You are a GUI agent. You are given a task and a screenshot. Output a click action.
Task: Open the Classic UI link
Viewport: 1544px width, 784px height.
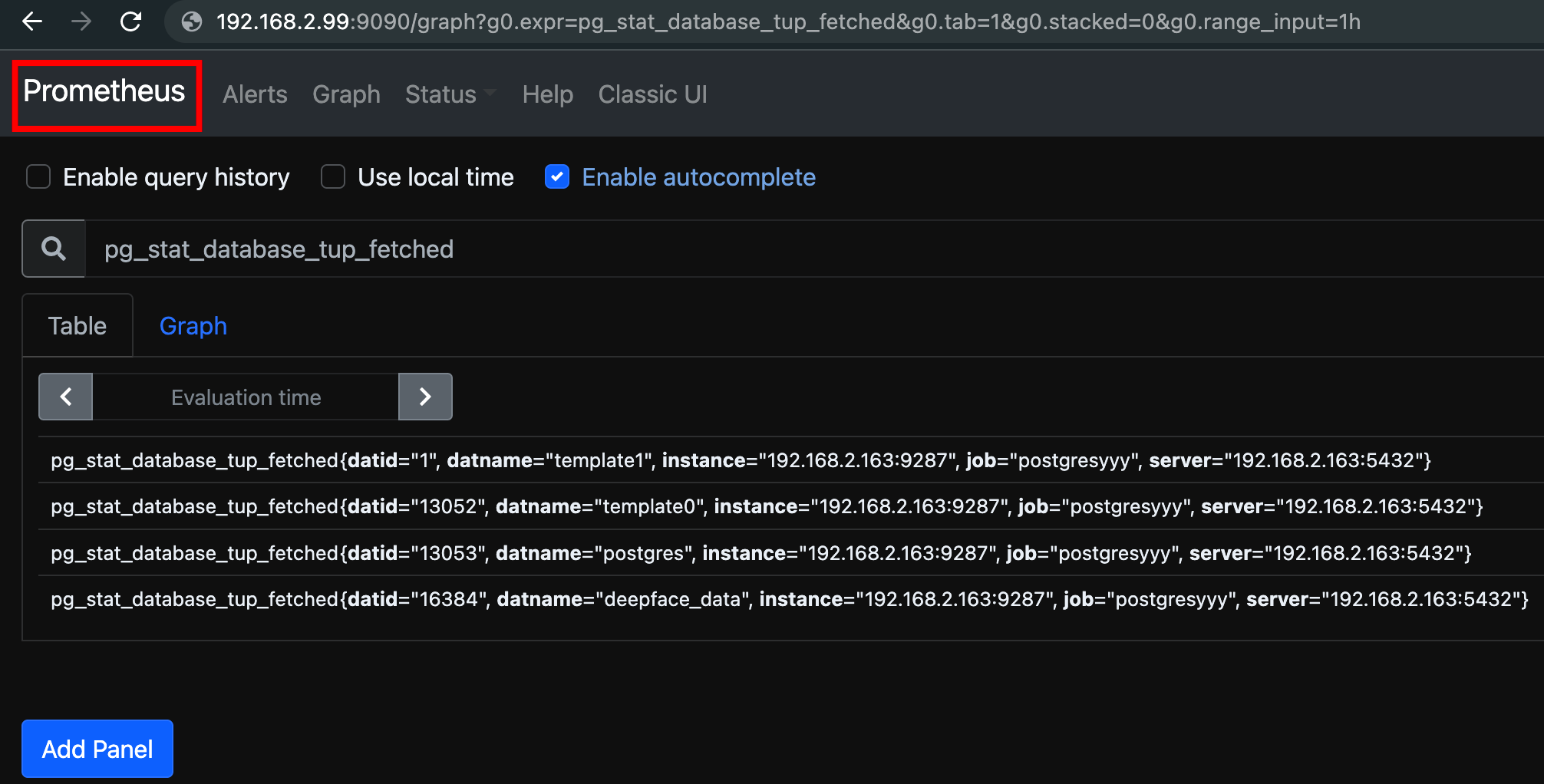[652, 94]
